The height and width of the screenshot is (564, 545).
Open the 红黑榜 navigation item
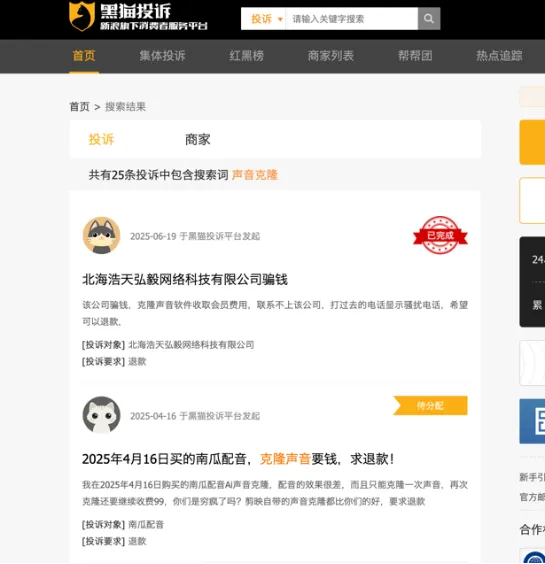pyautogui.click(x=247, y=56)
